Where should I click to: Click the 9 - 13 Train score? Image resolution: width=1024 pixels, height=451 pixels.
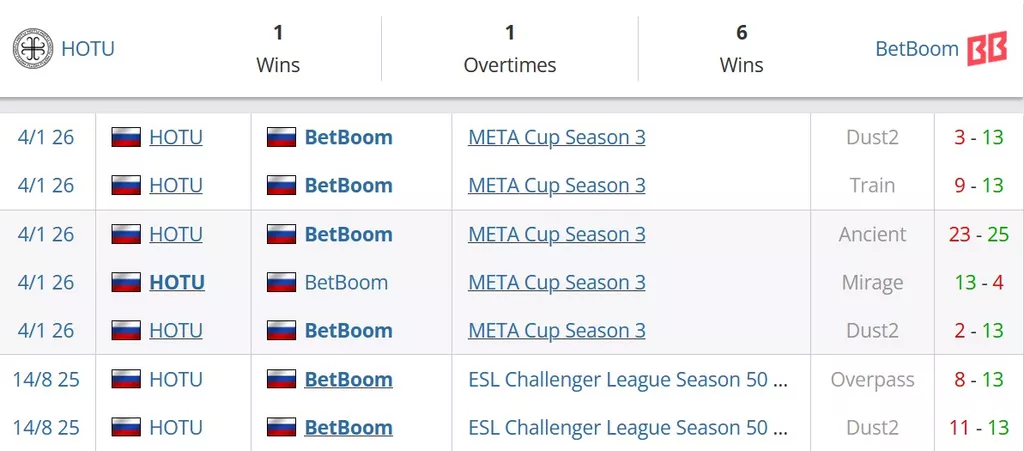pos(979,186)
